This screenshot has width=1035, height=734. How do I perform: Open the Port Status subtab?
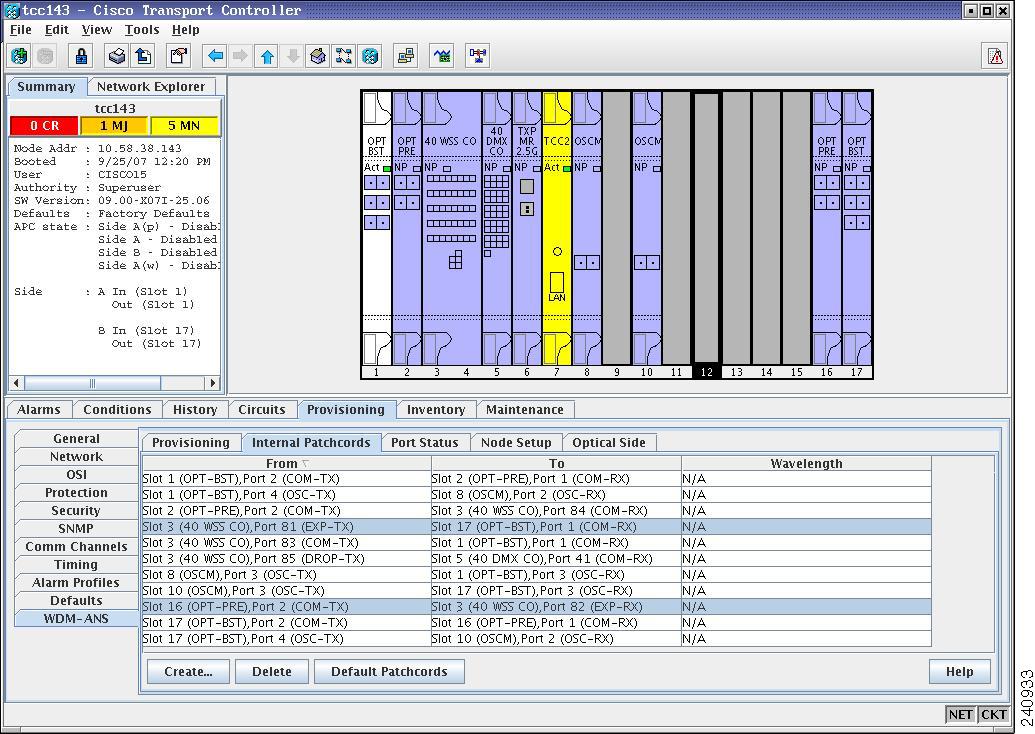pyautogui.click(x=424, y=443)
